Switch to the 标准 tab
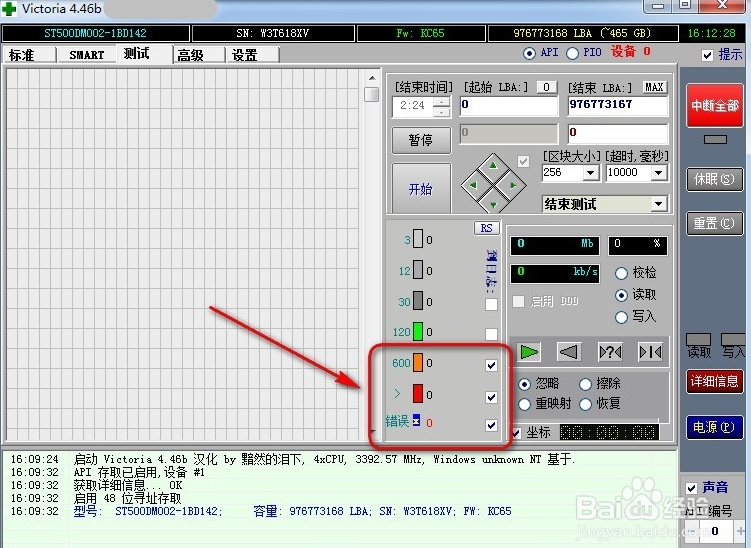This screenshot has height=548, width=751. (28, 55)
